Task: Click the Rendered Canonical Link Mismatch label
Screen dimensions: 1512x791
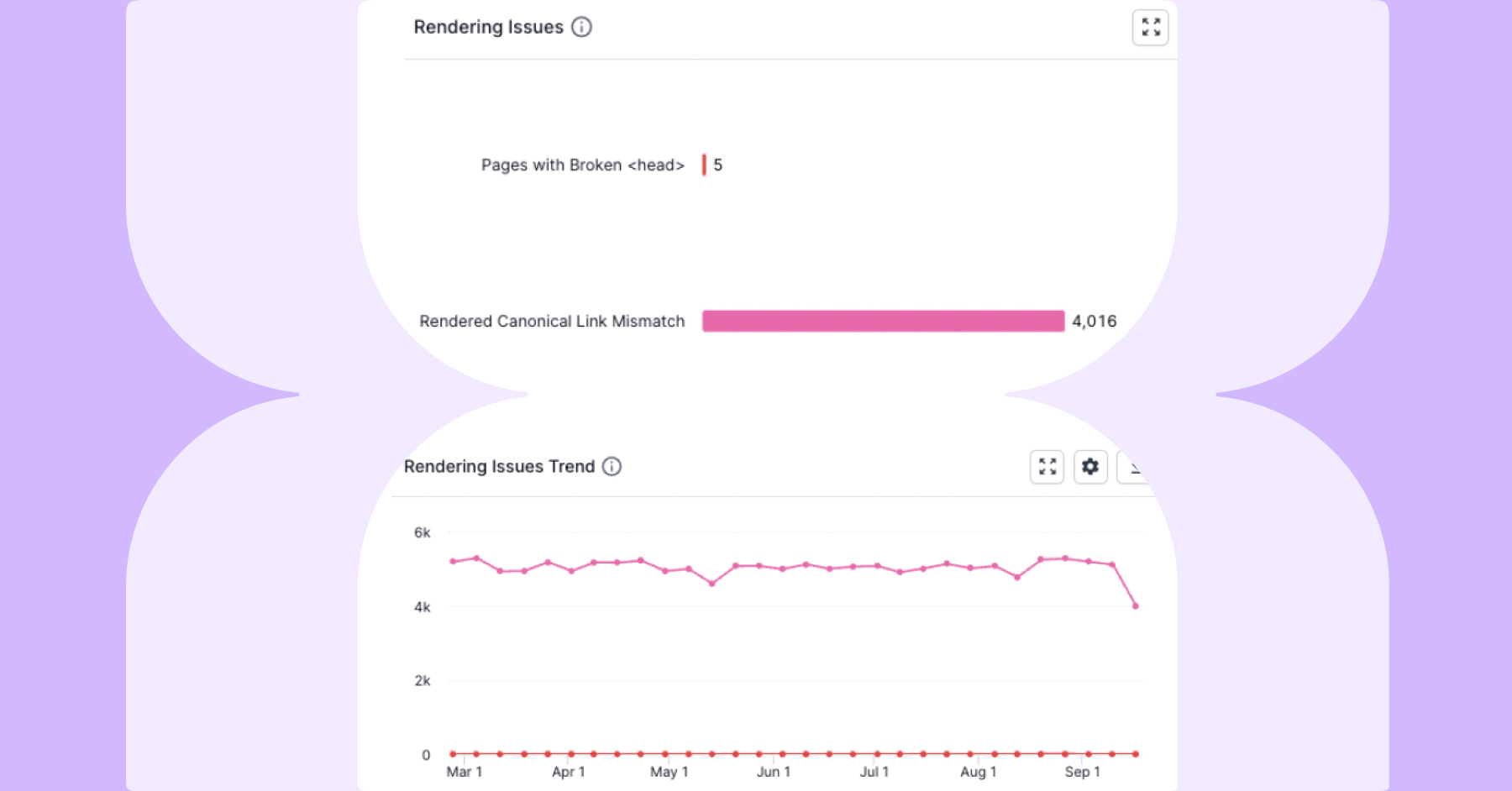Action: (552, 321)
